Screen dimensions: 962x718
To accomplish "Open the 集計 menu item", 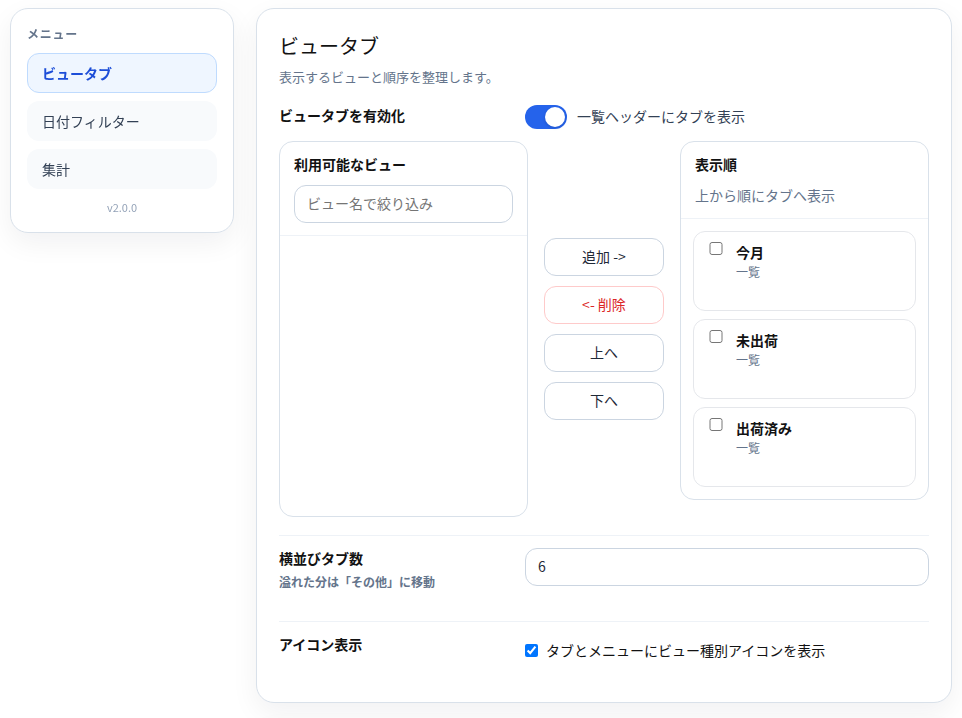I will coord(121,169).
